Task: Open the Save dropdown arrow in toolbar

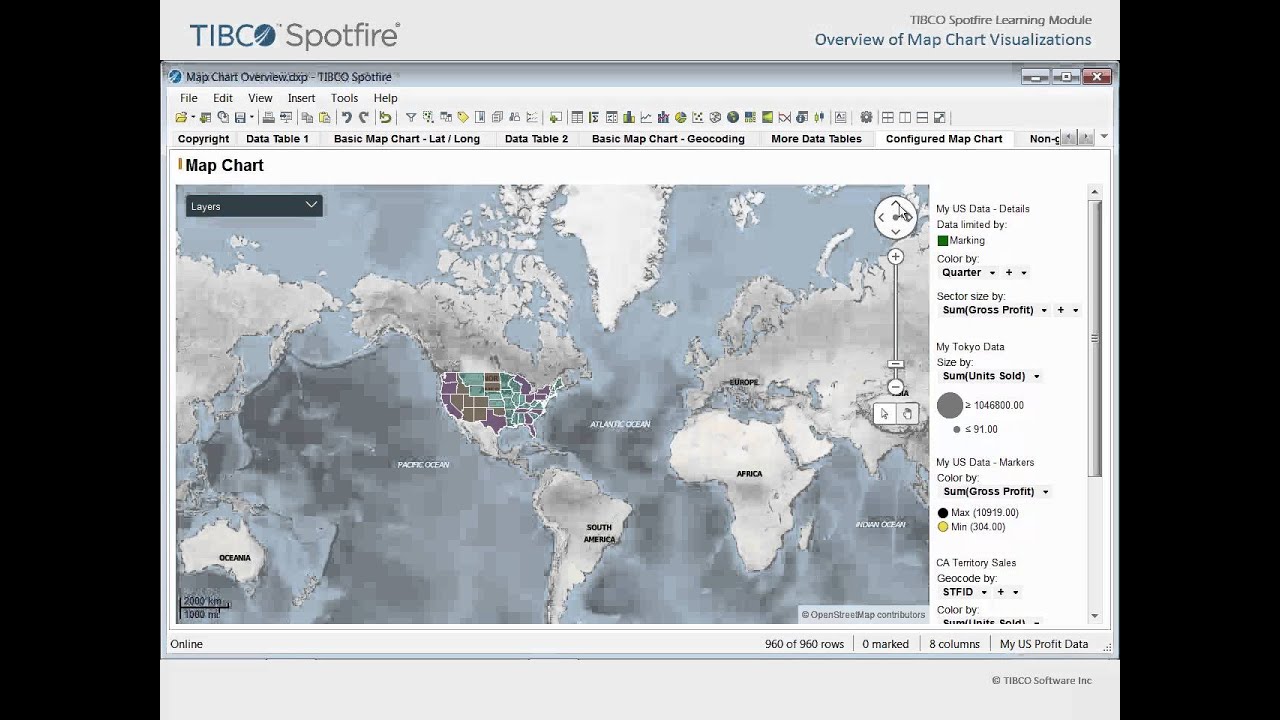Action: click(x=251, y=117)
